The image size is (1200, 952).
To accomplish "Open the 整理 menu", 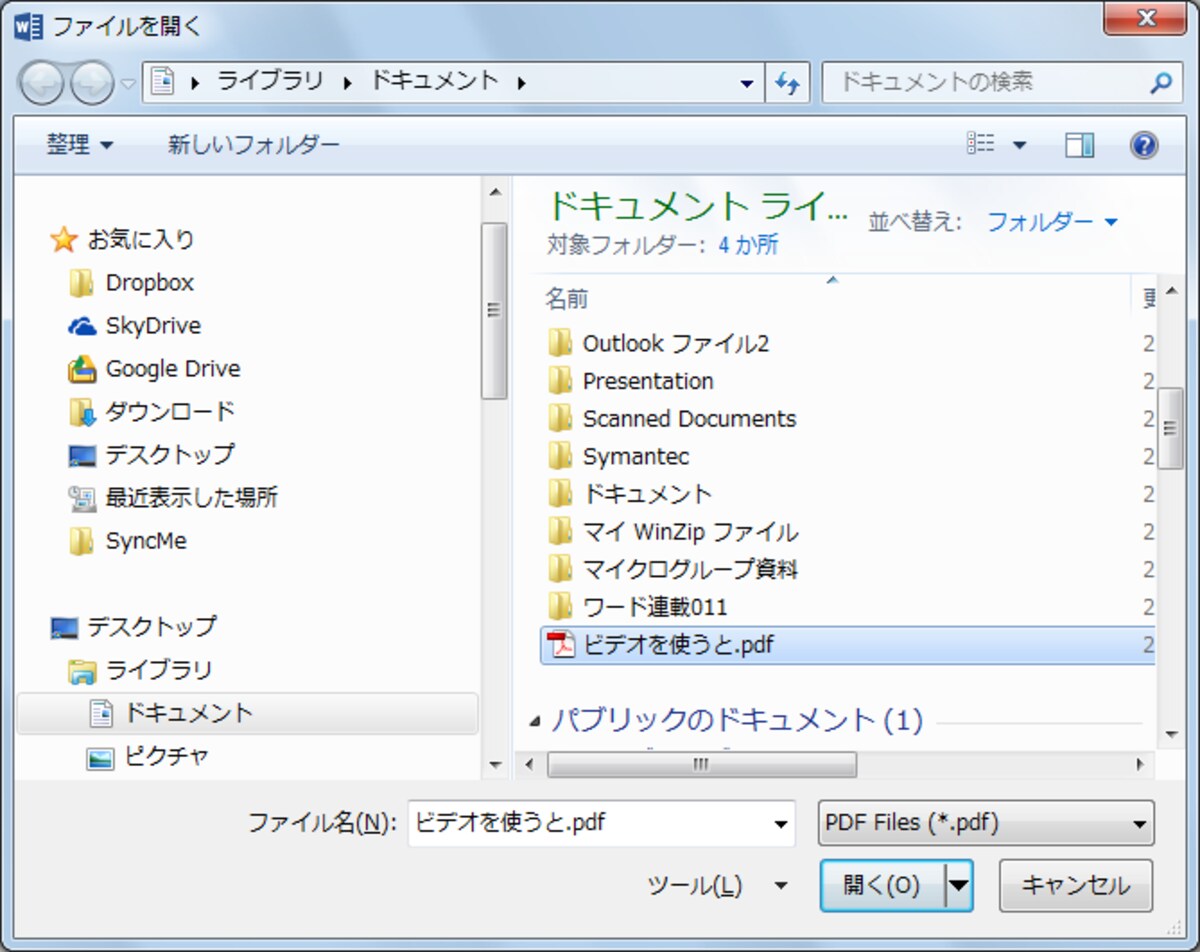I will 80,146.
